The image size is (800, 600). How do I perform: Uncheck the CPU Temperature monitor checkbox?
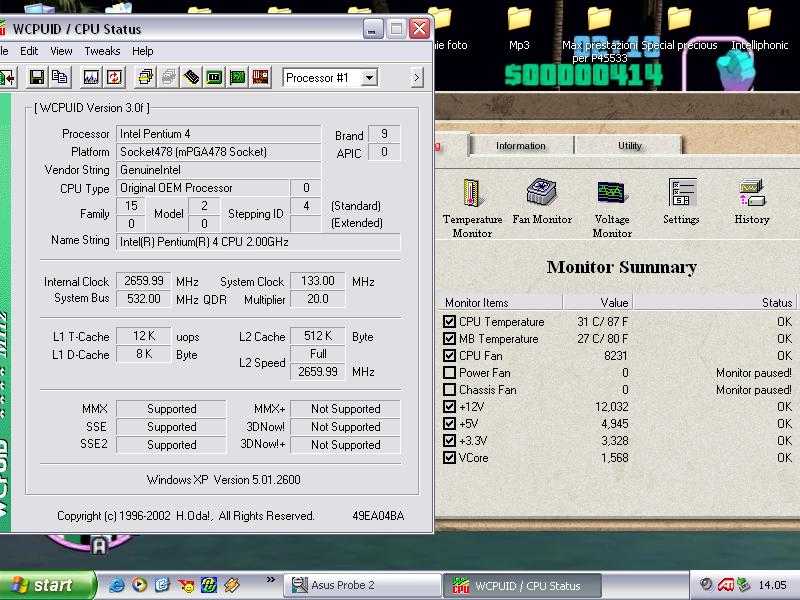449,321
